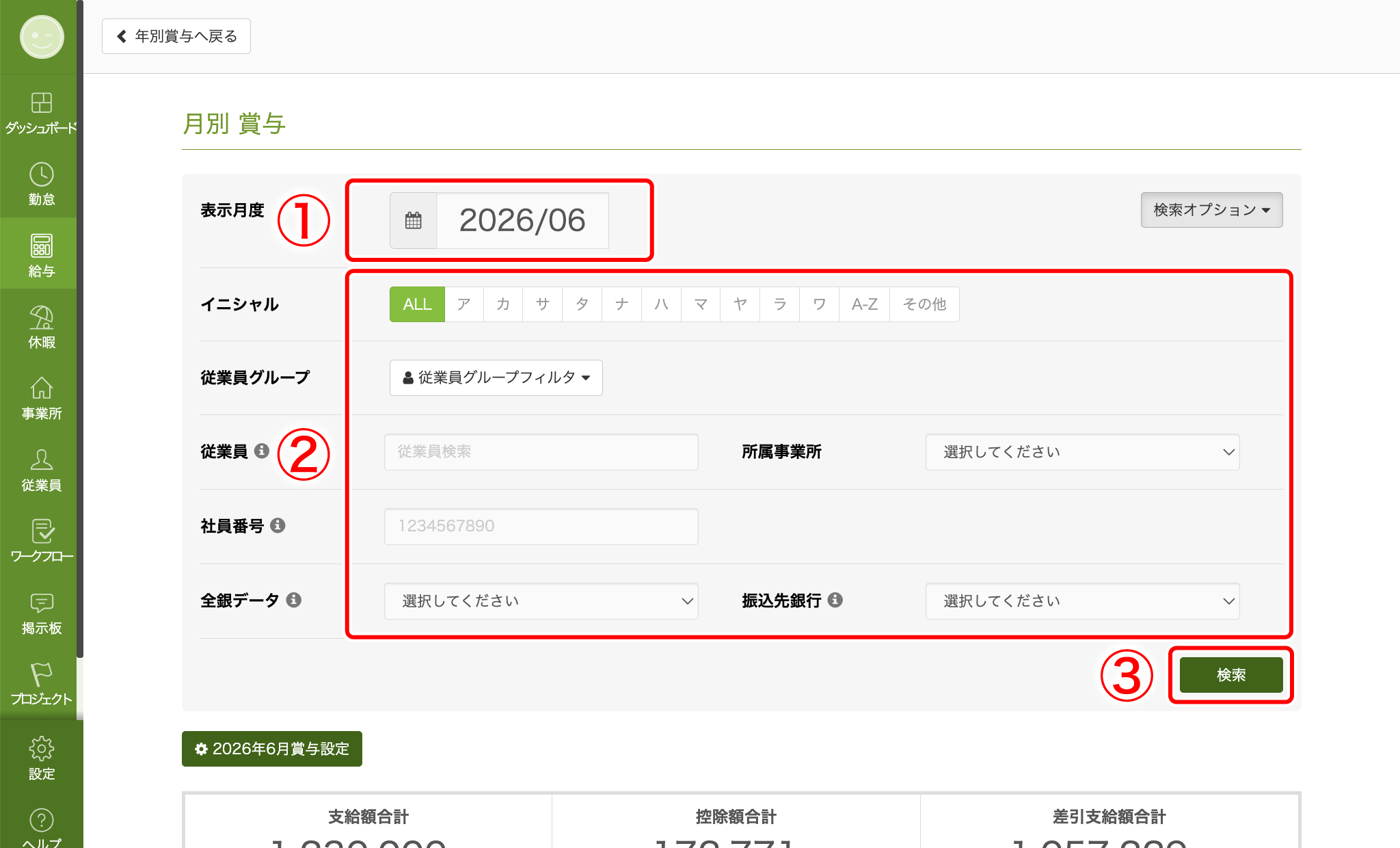Focus the 従業員検索 input field

click(541, 452)
